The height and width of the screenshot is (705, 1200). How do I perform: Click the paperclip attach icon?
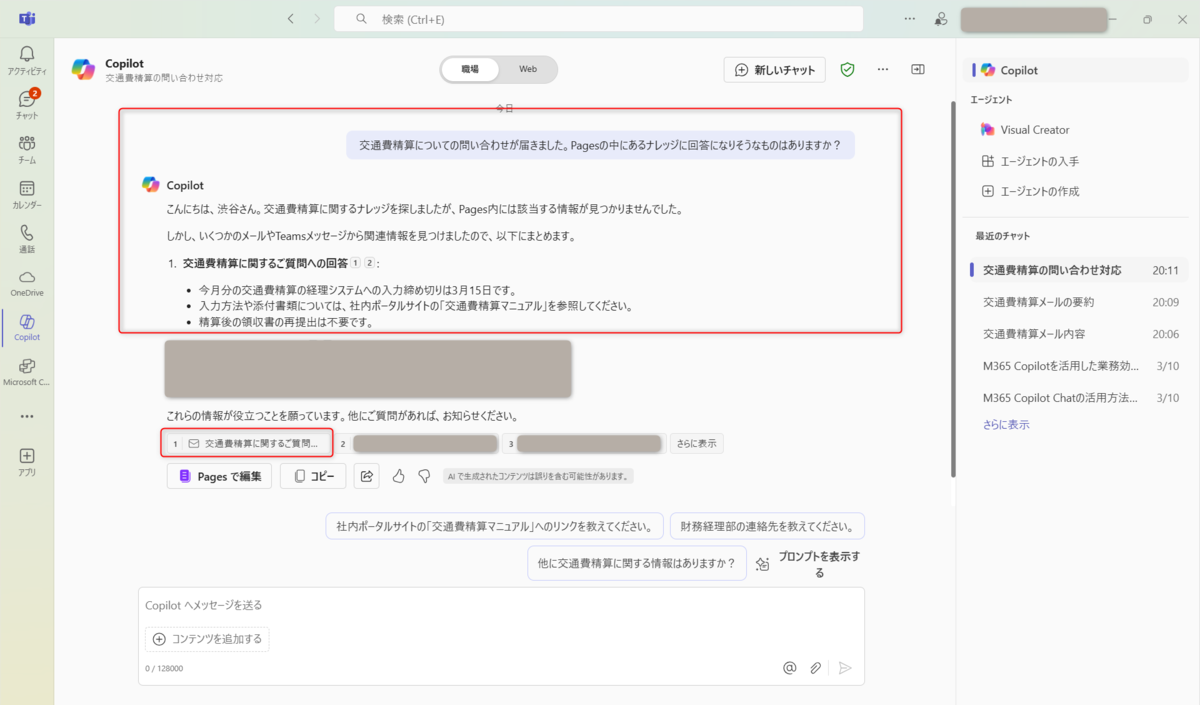pos(816,667)
